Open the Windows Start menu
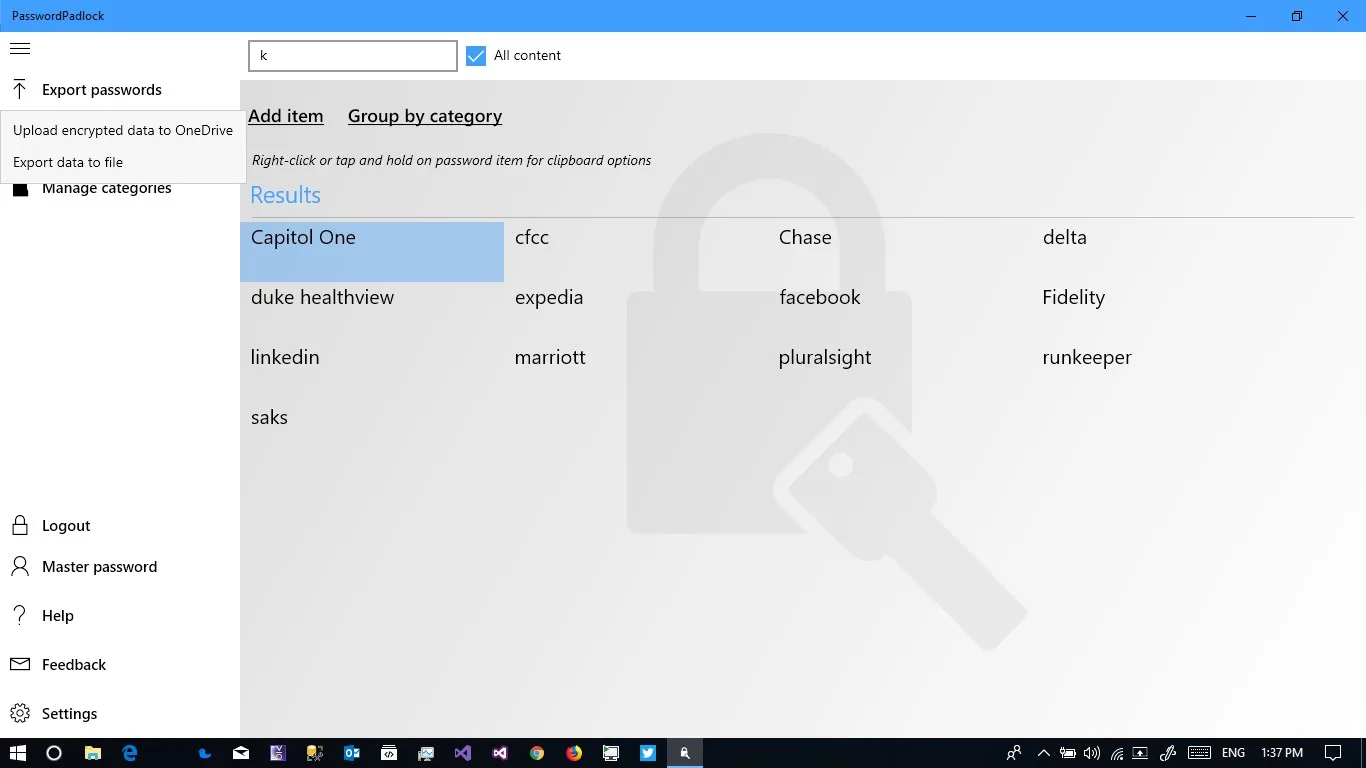 (x=18, y=753)
